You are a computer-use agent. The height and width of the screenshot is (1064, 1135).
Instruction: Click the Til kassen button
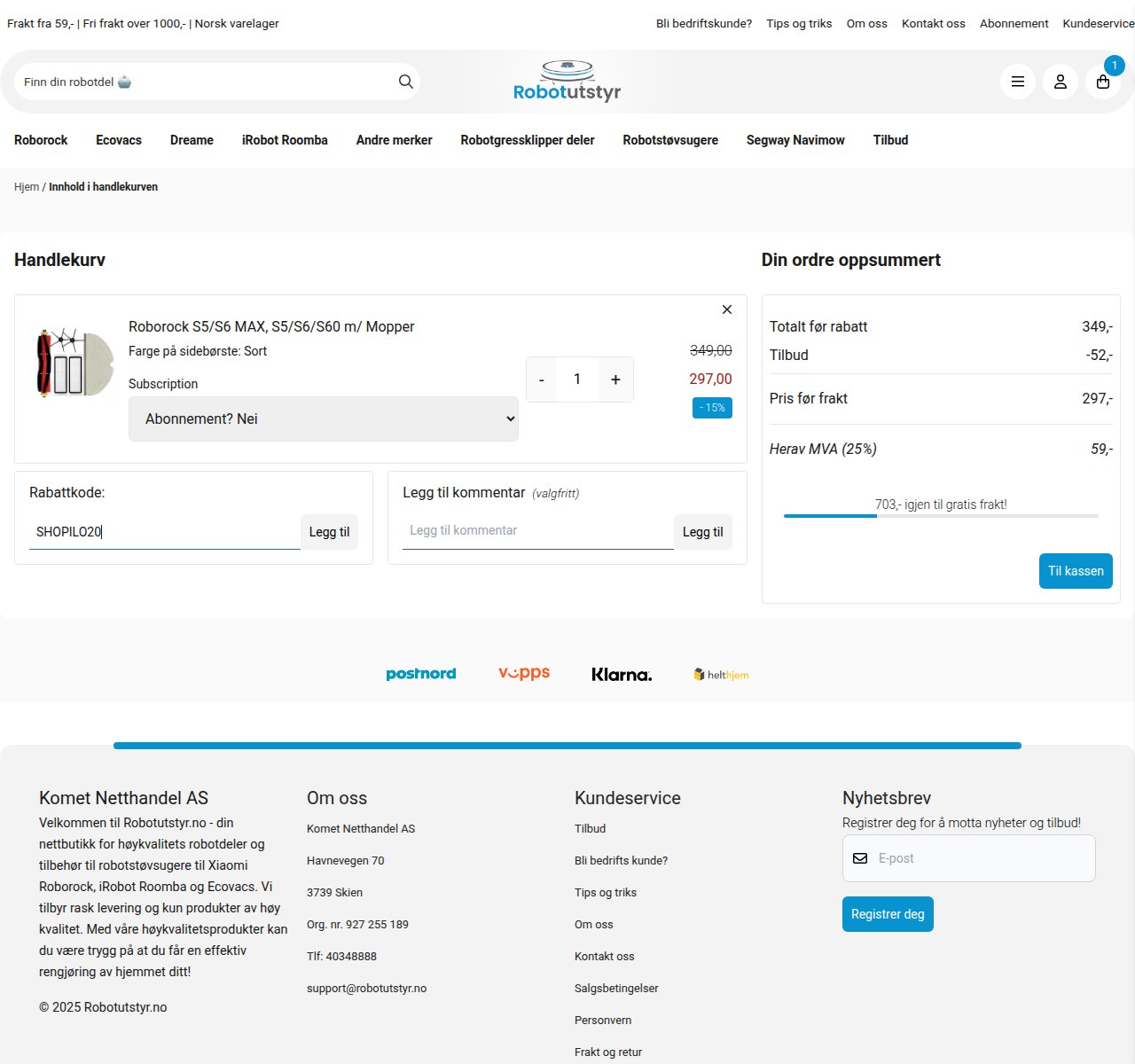pyautogui.click(x=1076, y=571)
